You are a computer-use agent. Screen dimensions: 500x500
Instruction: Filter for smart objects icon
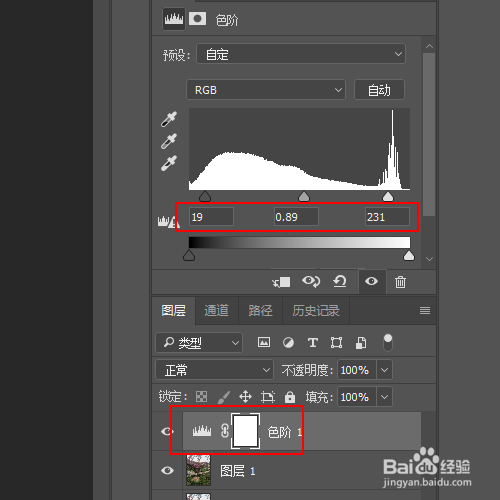pyautogui.click(x=361, y=343)
